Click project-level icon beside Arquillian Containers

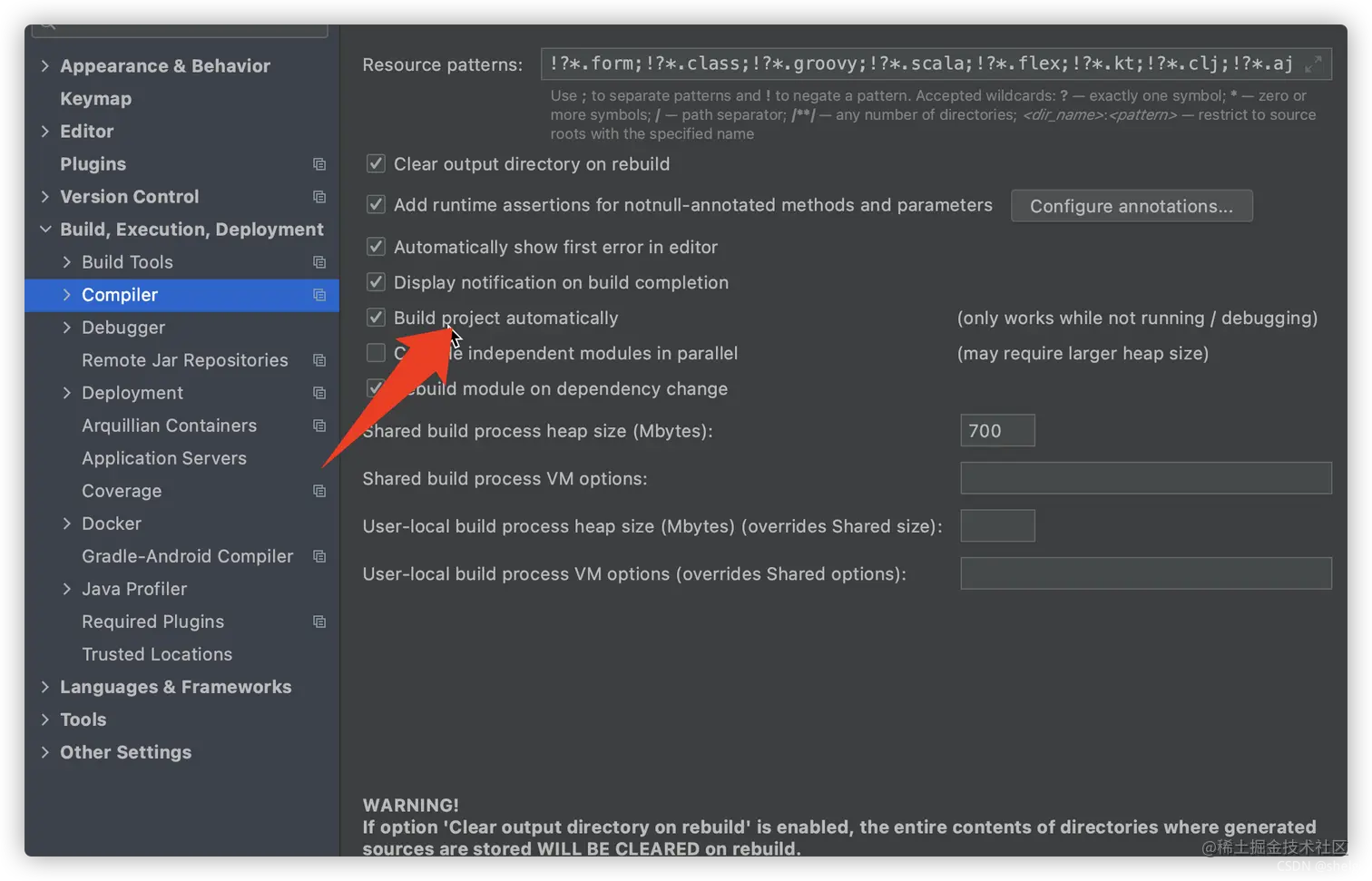click(319, 426)
